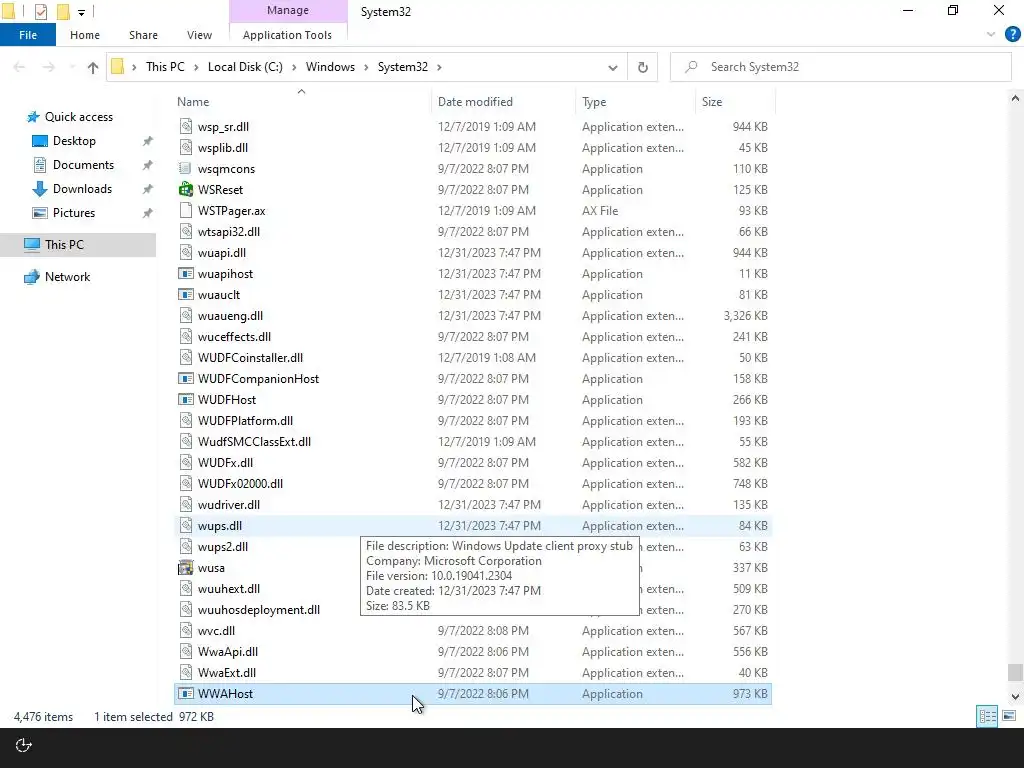Navigate to Windows in breadcrumb path
The height and width of the screenshot is (768, 1024).
(330, 67)
